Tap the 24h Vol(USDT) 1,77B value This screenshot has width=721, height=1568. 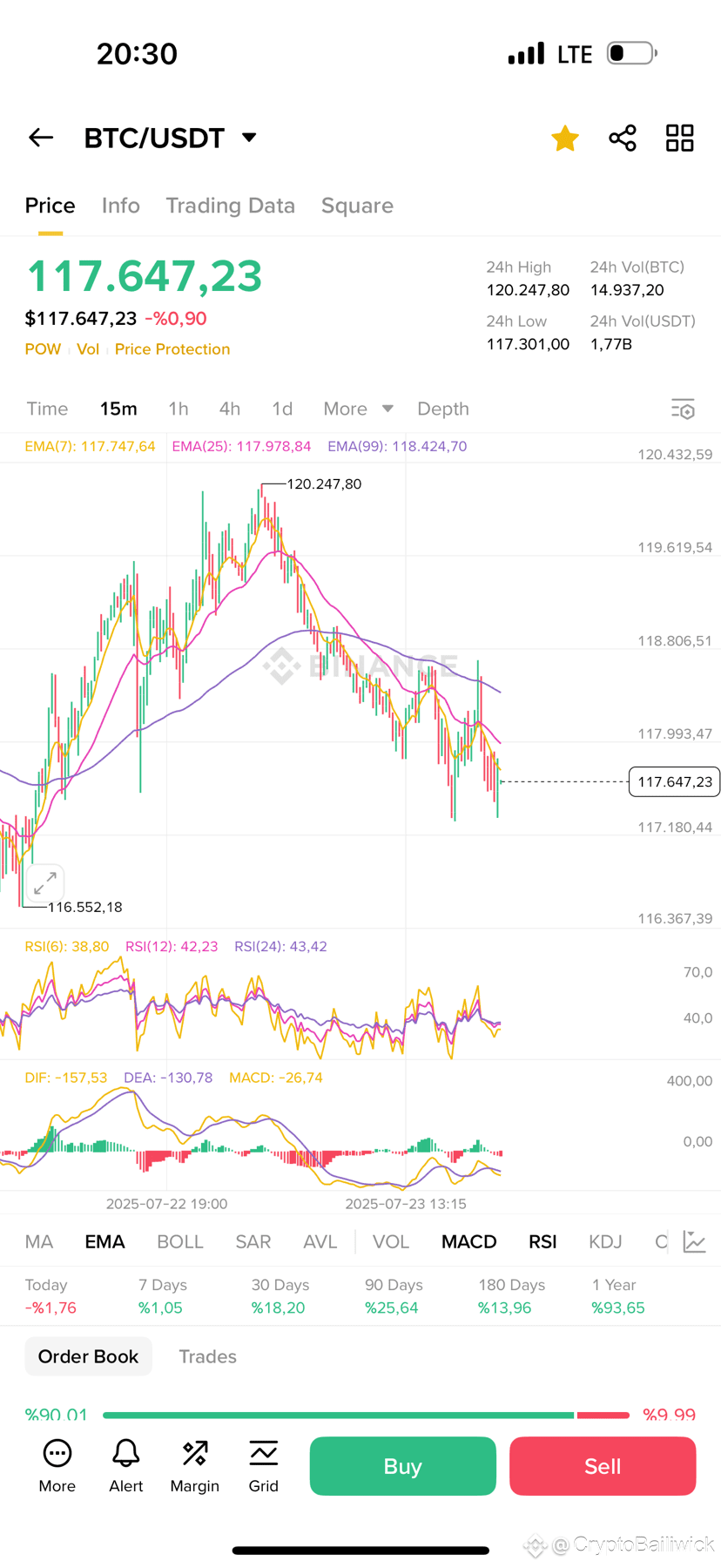point(611,344)
